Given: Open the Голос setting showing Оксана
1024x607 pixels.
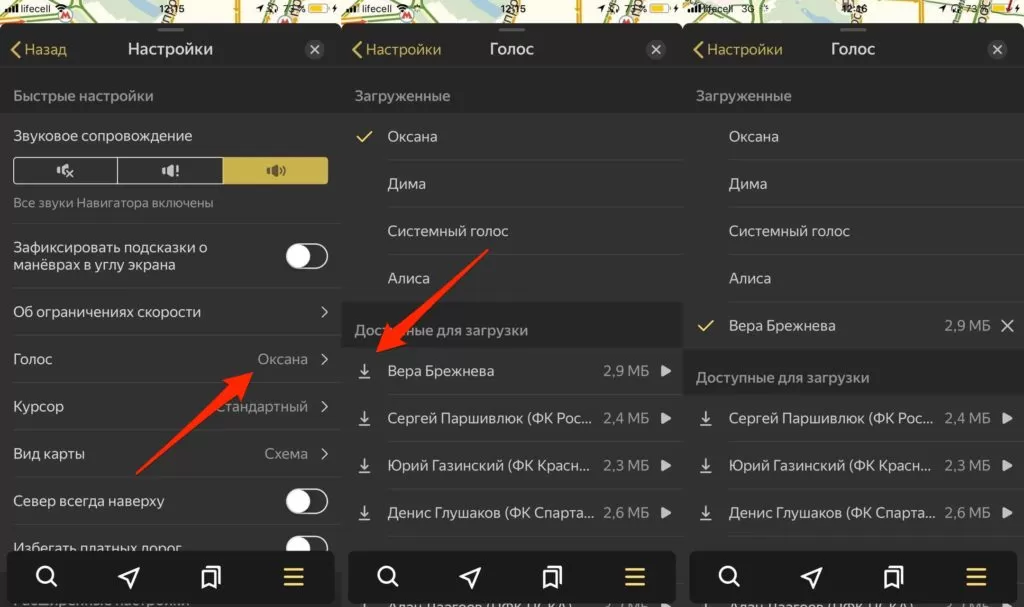Looking at the screenshot, I should click(x=170, y=359).
